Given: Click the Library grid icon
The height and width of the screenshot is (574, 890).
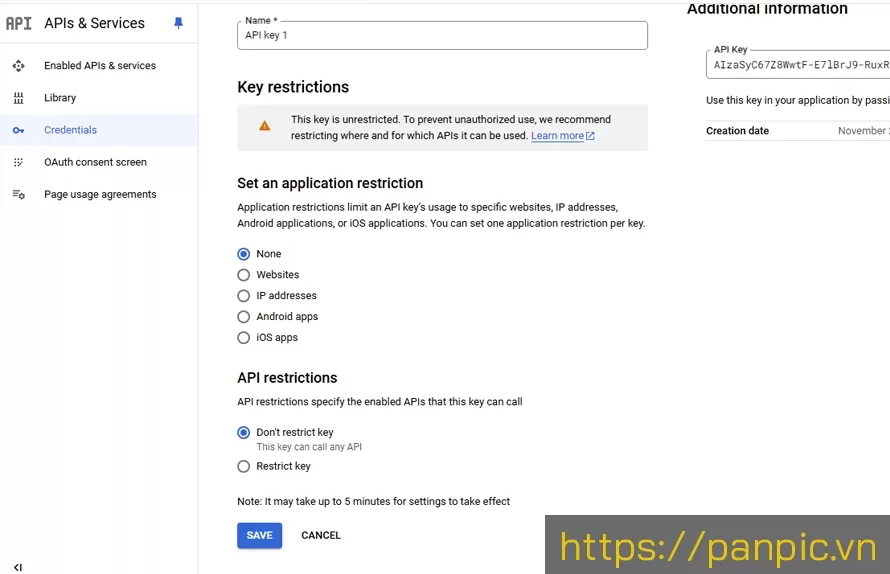Looking at the screenshot, I should pyautogui.click(x=18, y=98).
